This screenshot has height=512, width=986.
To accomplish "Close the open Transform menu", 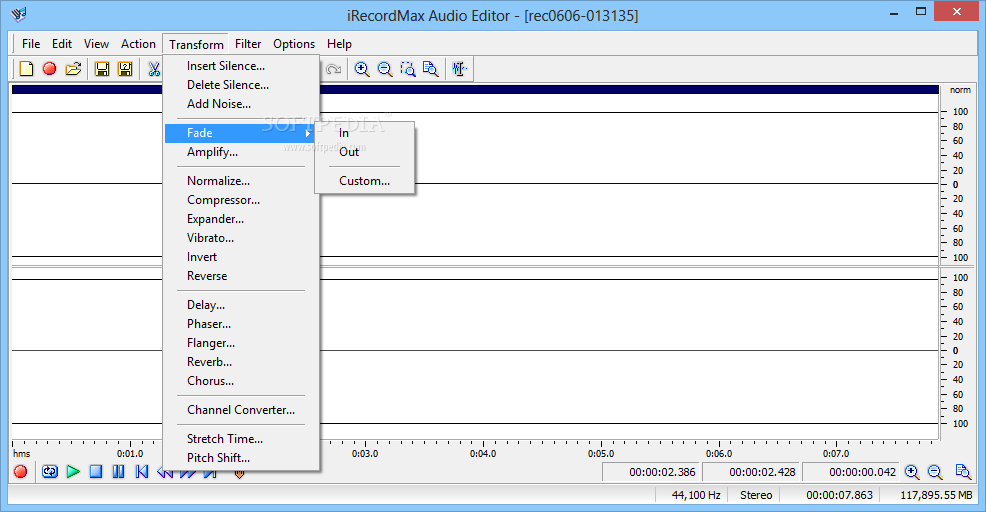I will tap(196, 44).
